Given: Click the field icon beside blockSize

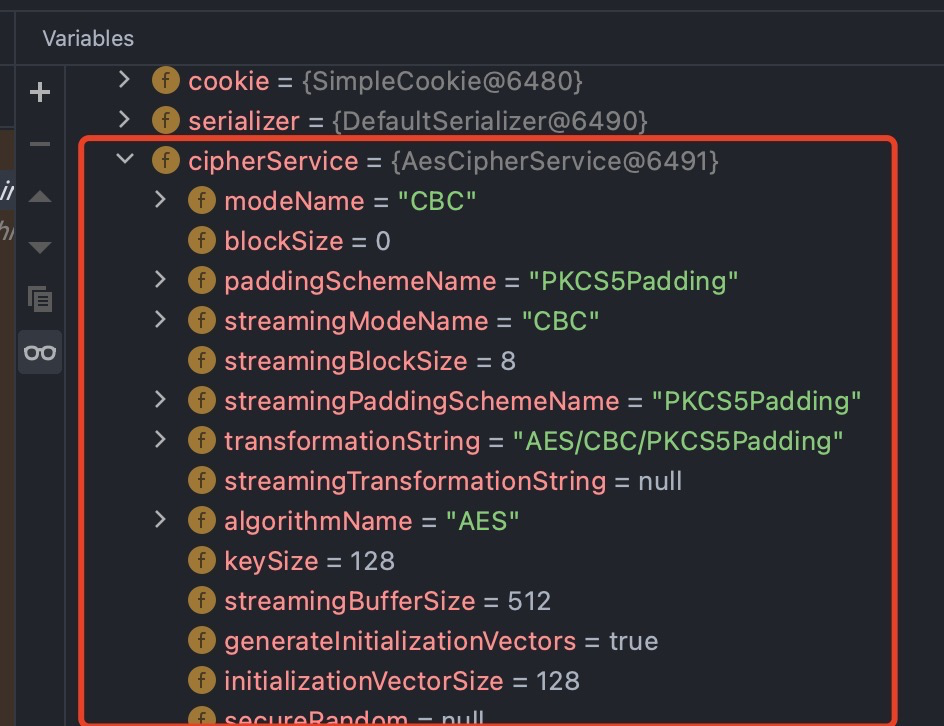Looking at the screenshot, I should pos(201,241).
